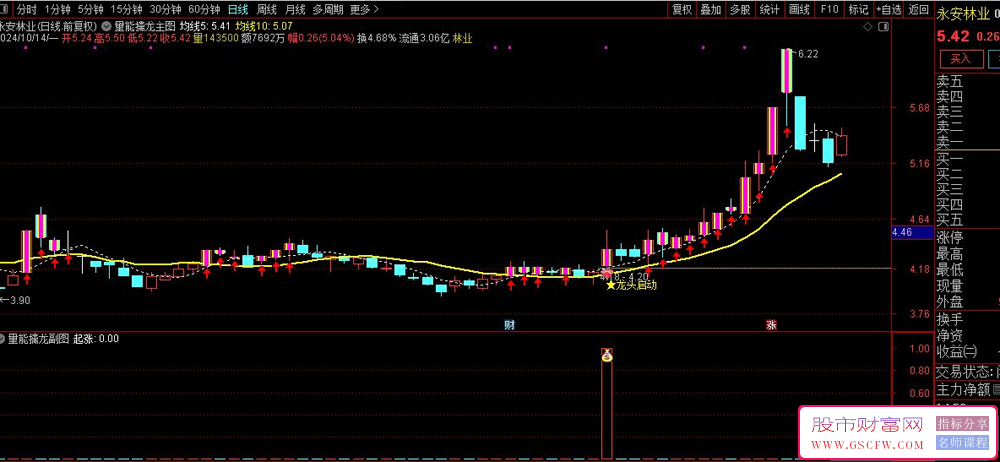Open the 多股 multi-stock view
The height and width of the screenshot is (462, 1000).
coord(740,10)
